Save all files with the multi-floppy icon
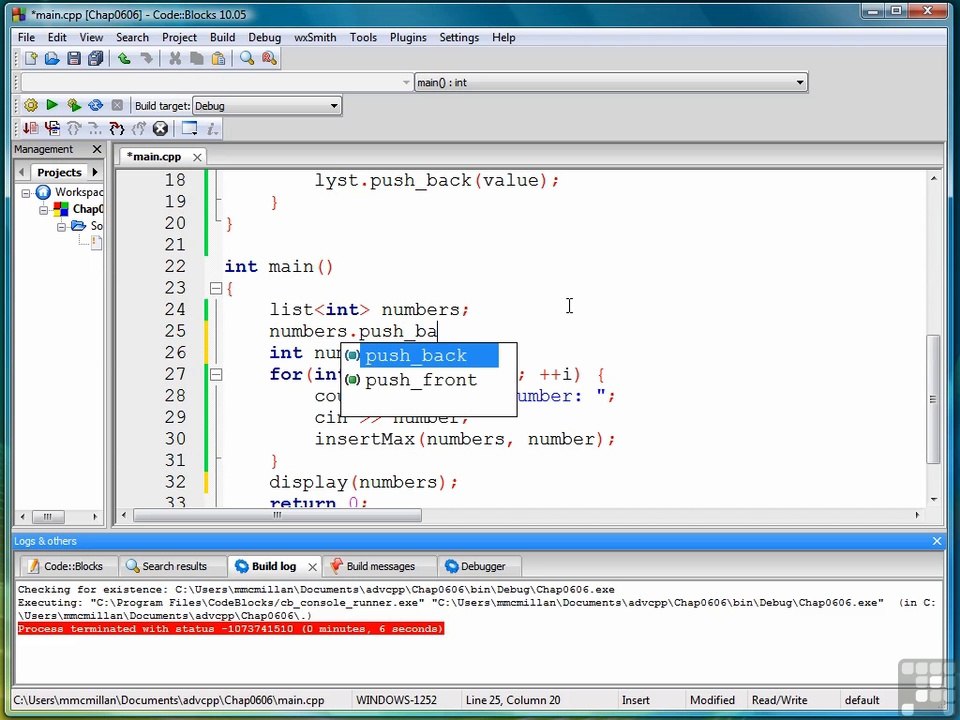The image size is (960, 720). pyautogui.click(x=96, y=58)
